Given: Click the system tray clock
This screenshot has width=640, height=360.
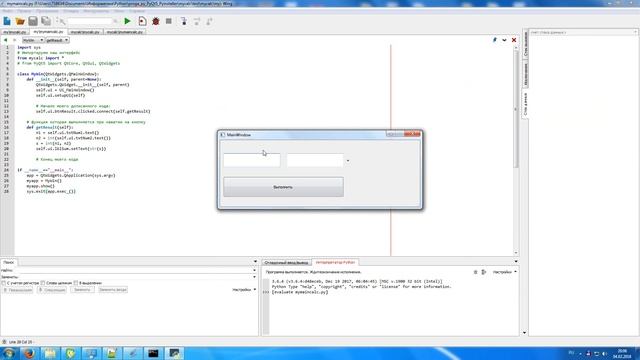Looking at the screenshot, I should tap(622, 353).
